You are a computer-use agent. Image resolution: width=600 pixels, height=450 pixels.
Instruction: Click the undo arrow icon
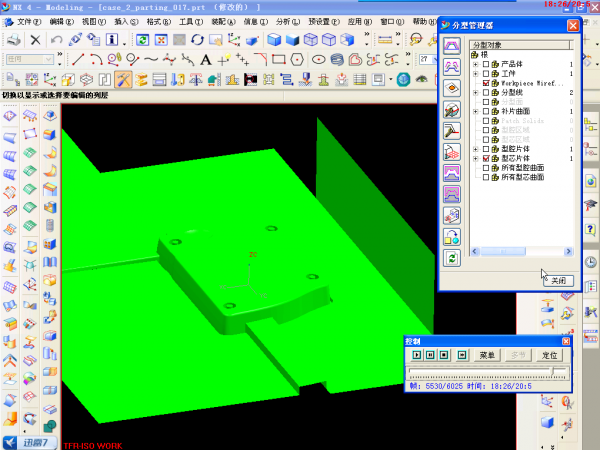(56, 39)
